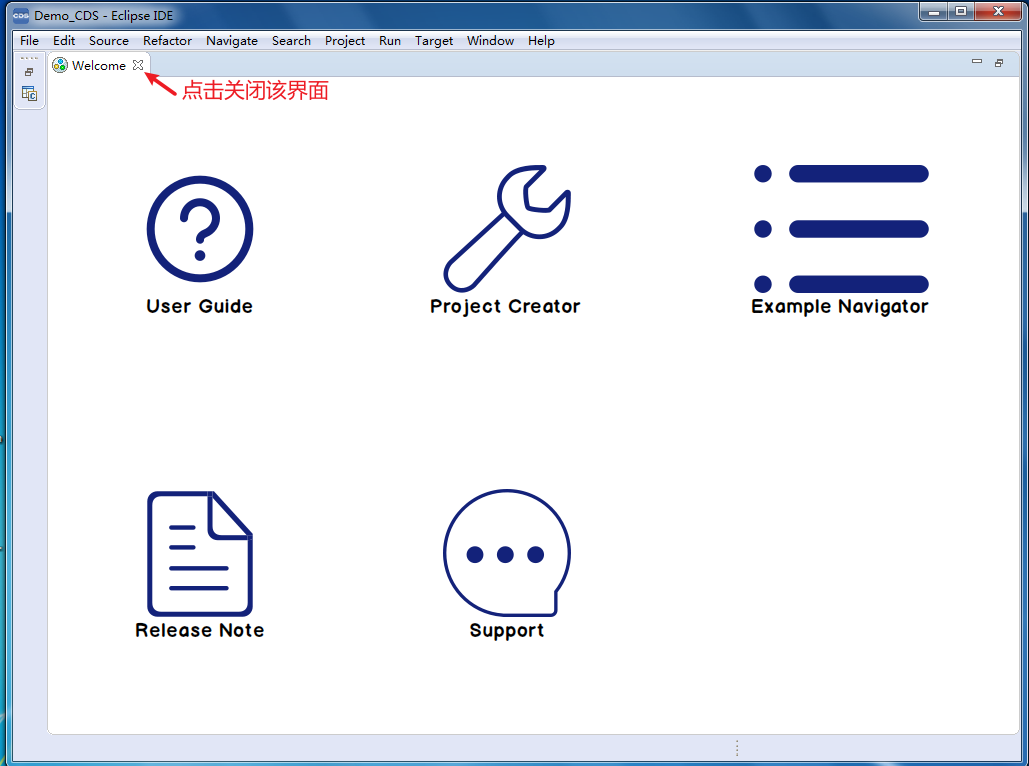This screenshot has width=1029, height=766.
Task: Launch the Project Creator wrench icon
Action: [507, 228]
